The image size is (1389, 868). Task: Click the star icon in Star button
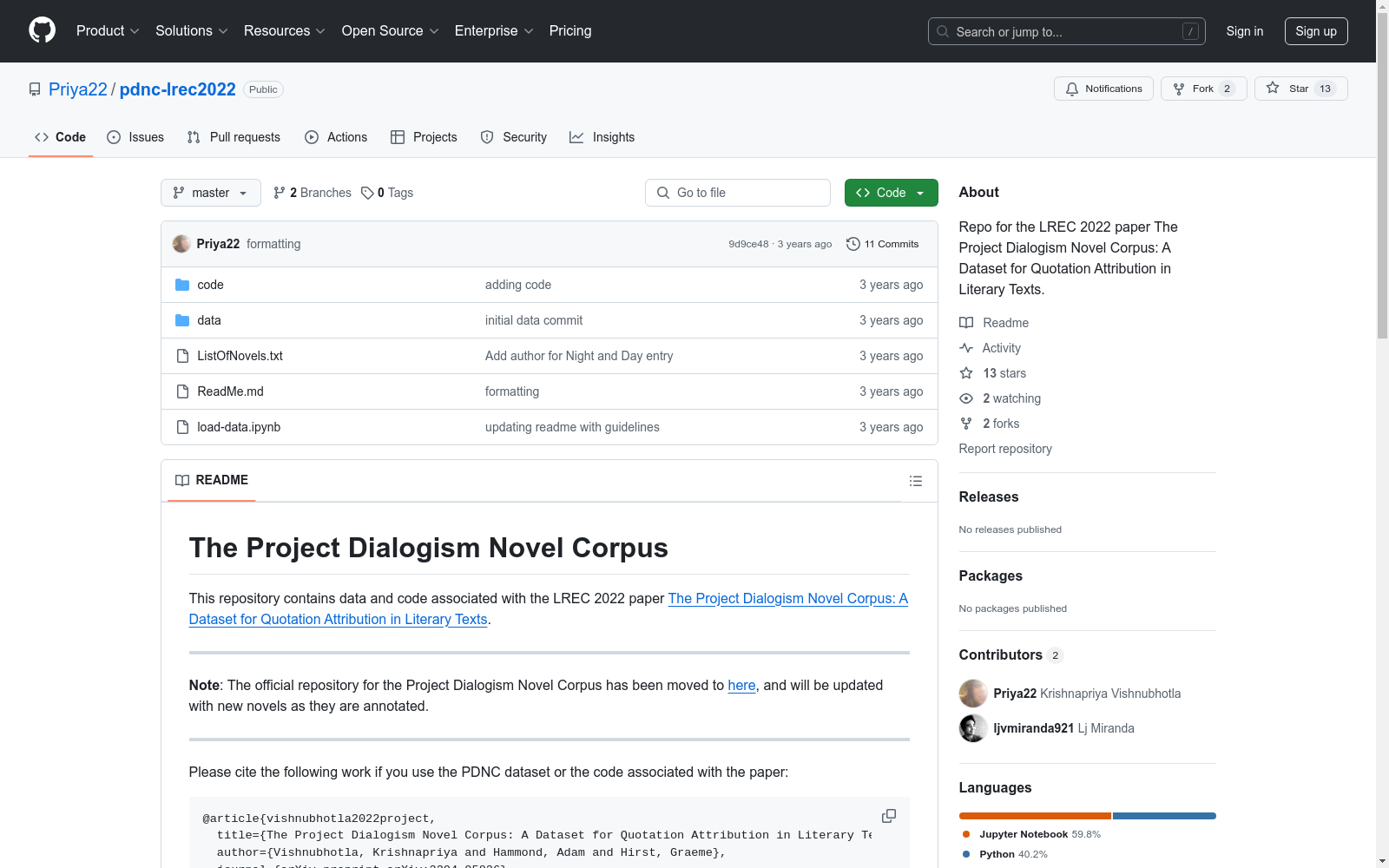click(1273, 88)
